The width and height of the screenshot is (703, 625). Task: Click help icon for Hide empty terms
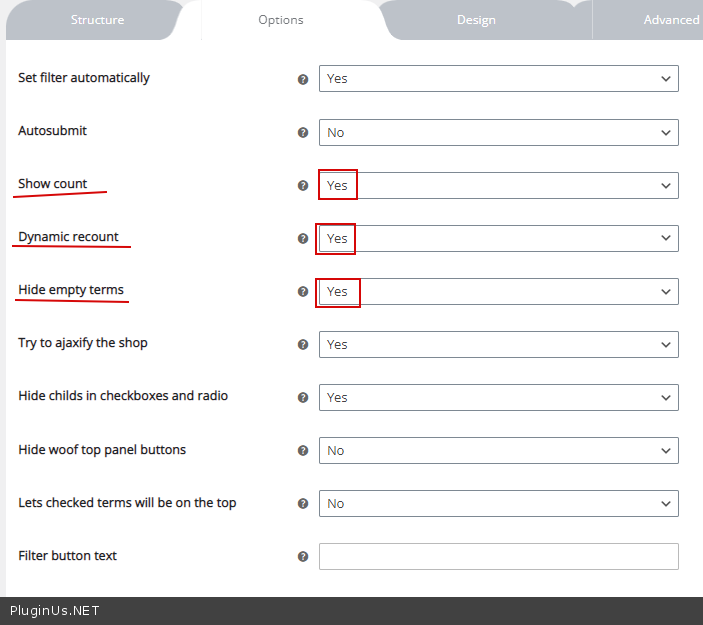(x=303, y=292)
